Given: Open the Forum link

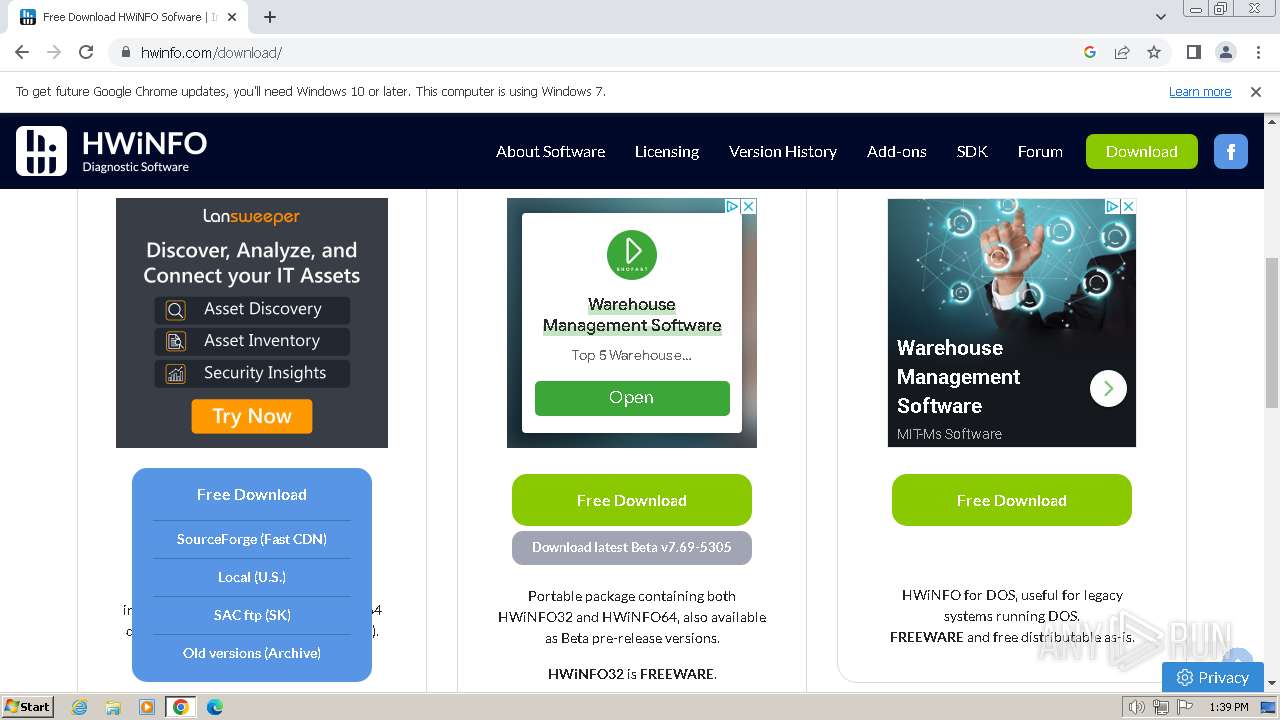Looking at the screenshot, I should click(1040, 152).
